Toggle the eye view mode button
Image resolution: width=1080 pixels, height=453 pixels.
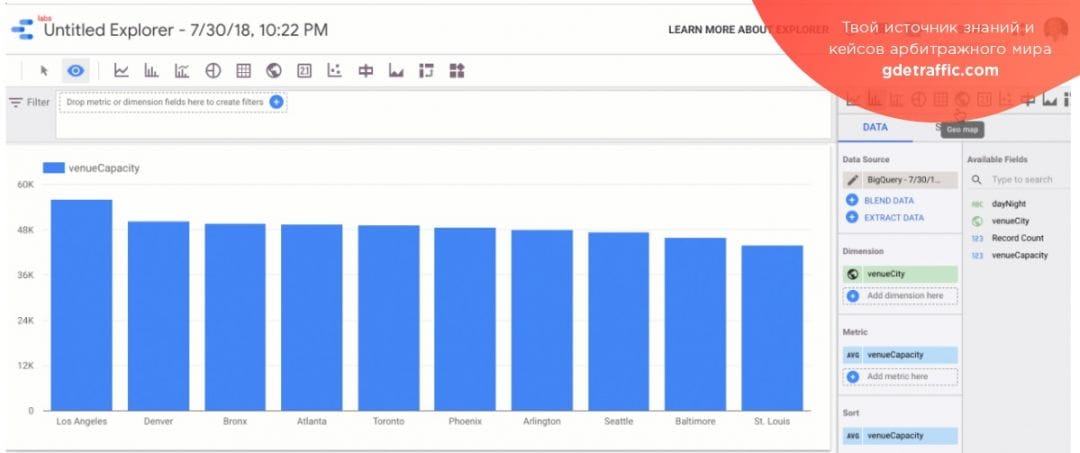(76, 70)
